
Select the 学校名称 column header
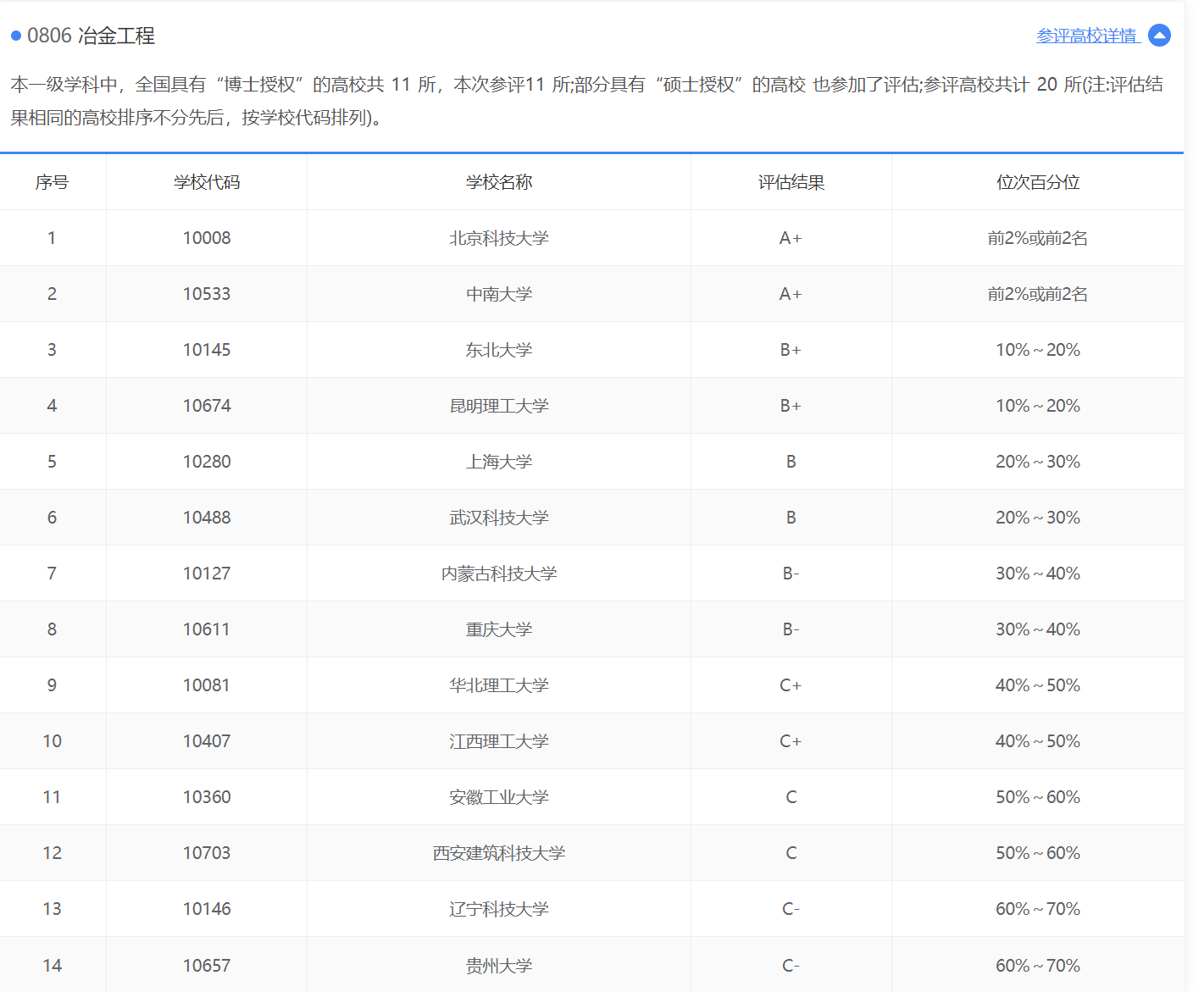498,182
